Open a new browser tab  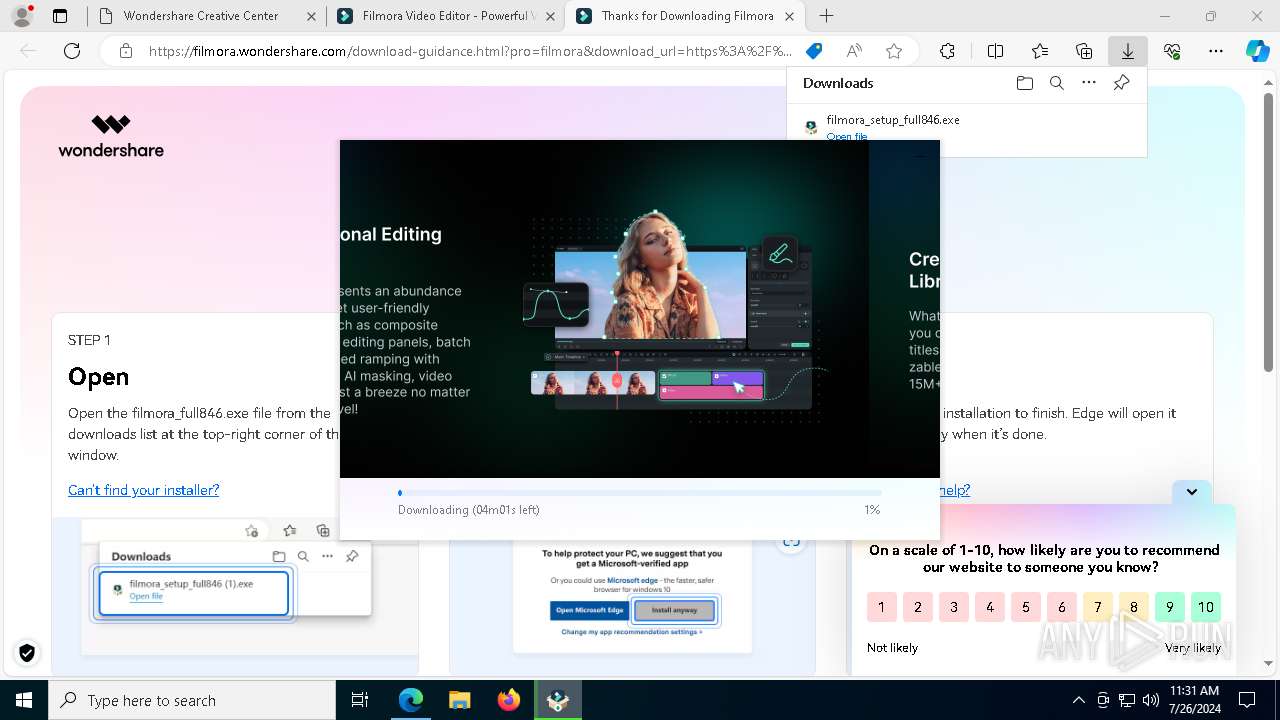click(826, 16)
